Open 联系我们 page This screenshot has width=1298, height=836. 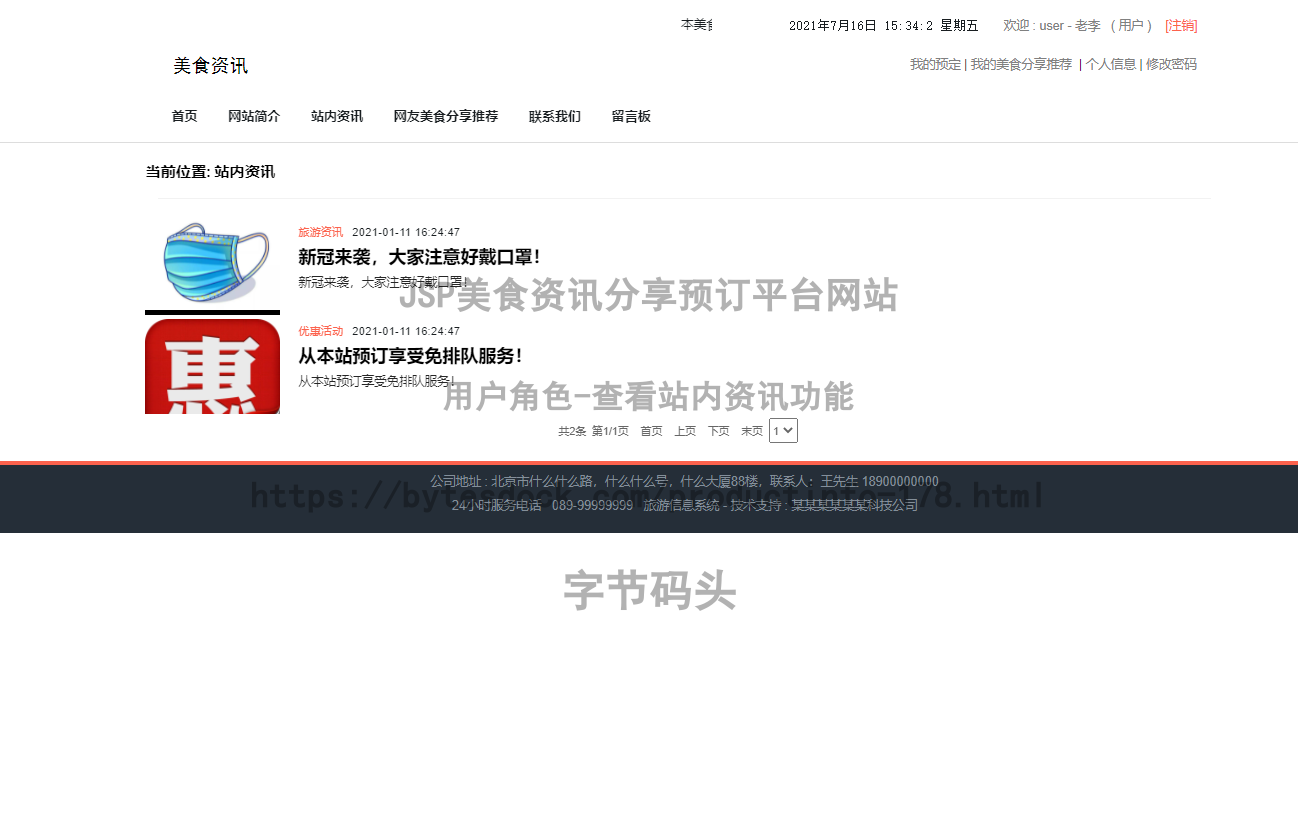pyautogui.click(x=555, y=116)
